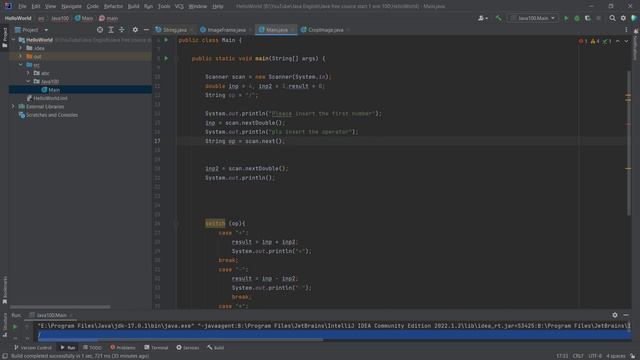640x360 pixels.
Task: Open the Navigate menu
Action: 71,7
